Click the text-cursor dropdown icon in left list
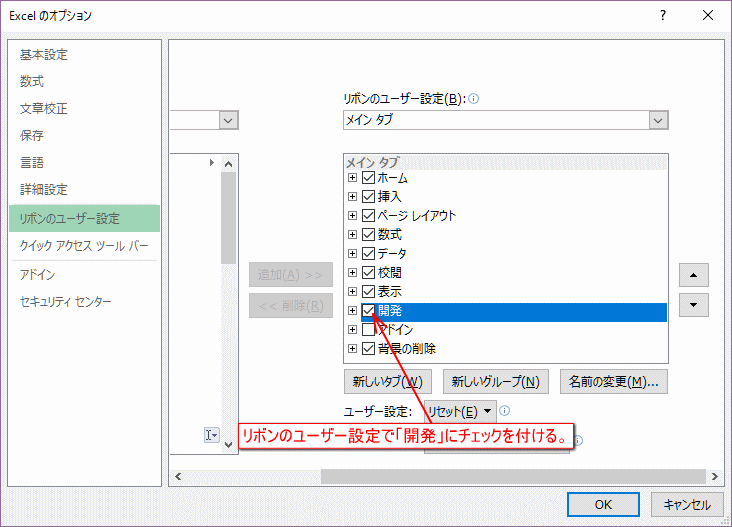This screenshot has width=732, height=527. [211, 435]
